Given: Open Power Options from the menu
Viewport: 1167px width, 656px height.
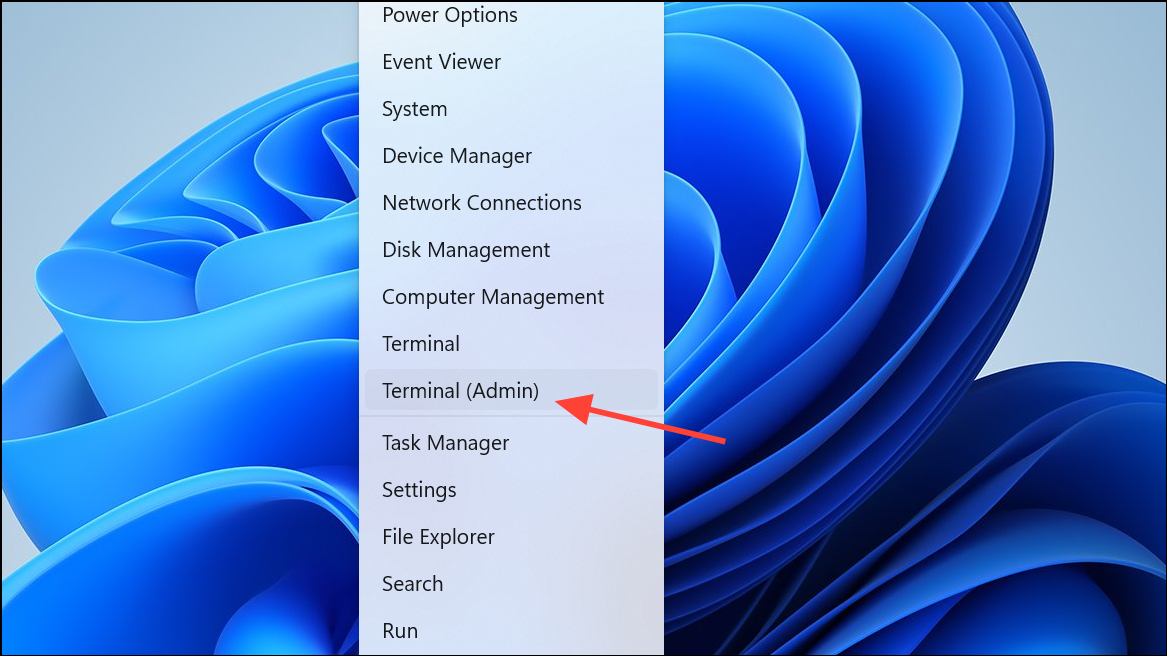Looking at the screenshot, I should [x=511, y=15].
